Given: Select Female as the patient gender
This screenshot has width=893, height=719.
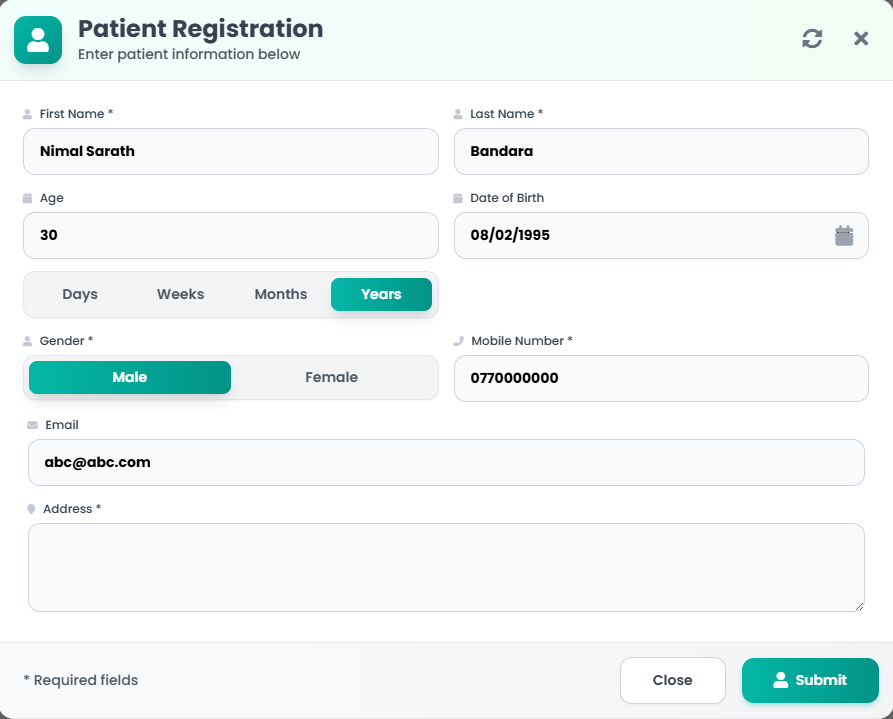Looking at the screenshot, I should pyautogui.click(x=330, y=377).
